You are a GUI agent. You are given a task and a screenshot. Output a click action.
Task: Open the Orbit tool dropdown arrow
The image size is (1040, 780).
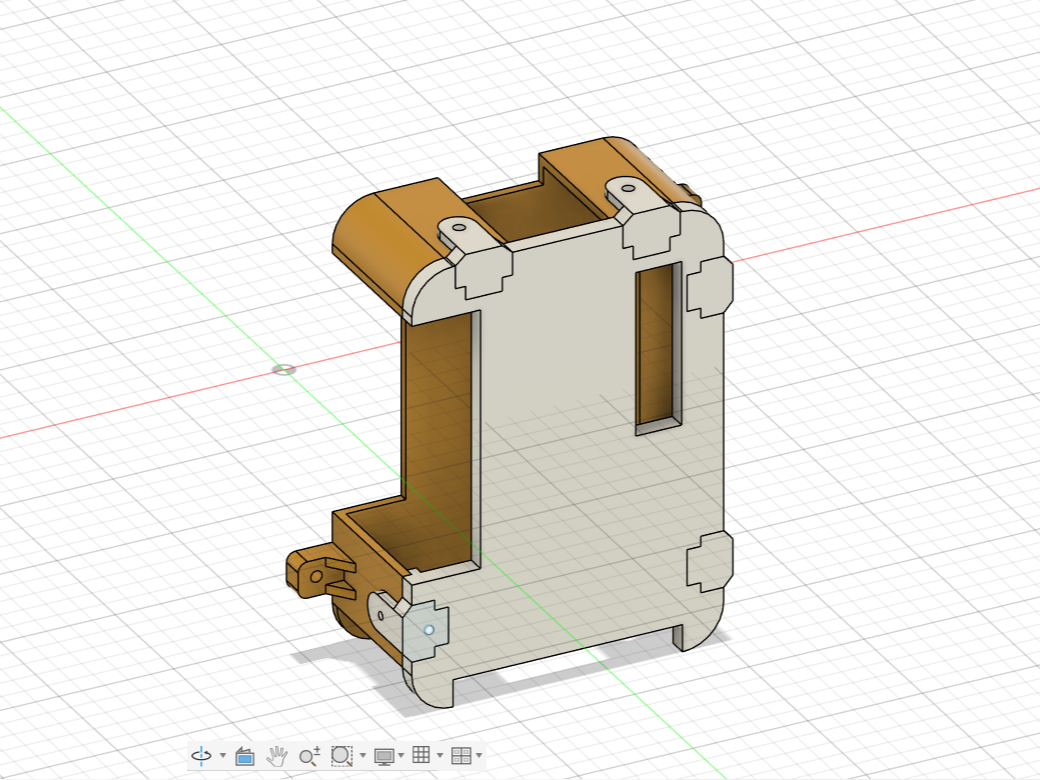click(x=223, y=755)
